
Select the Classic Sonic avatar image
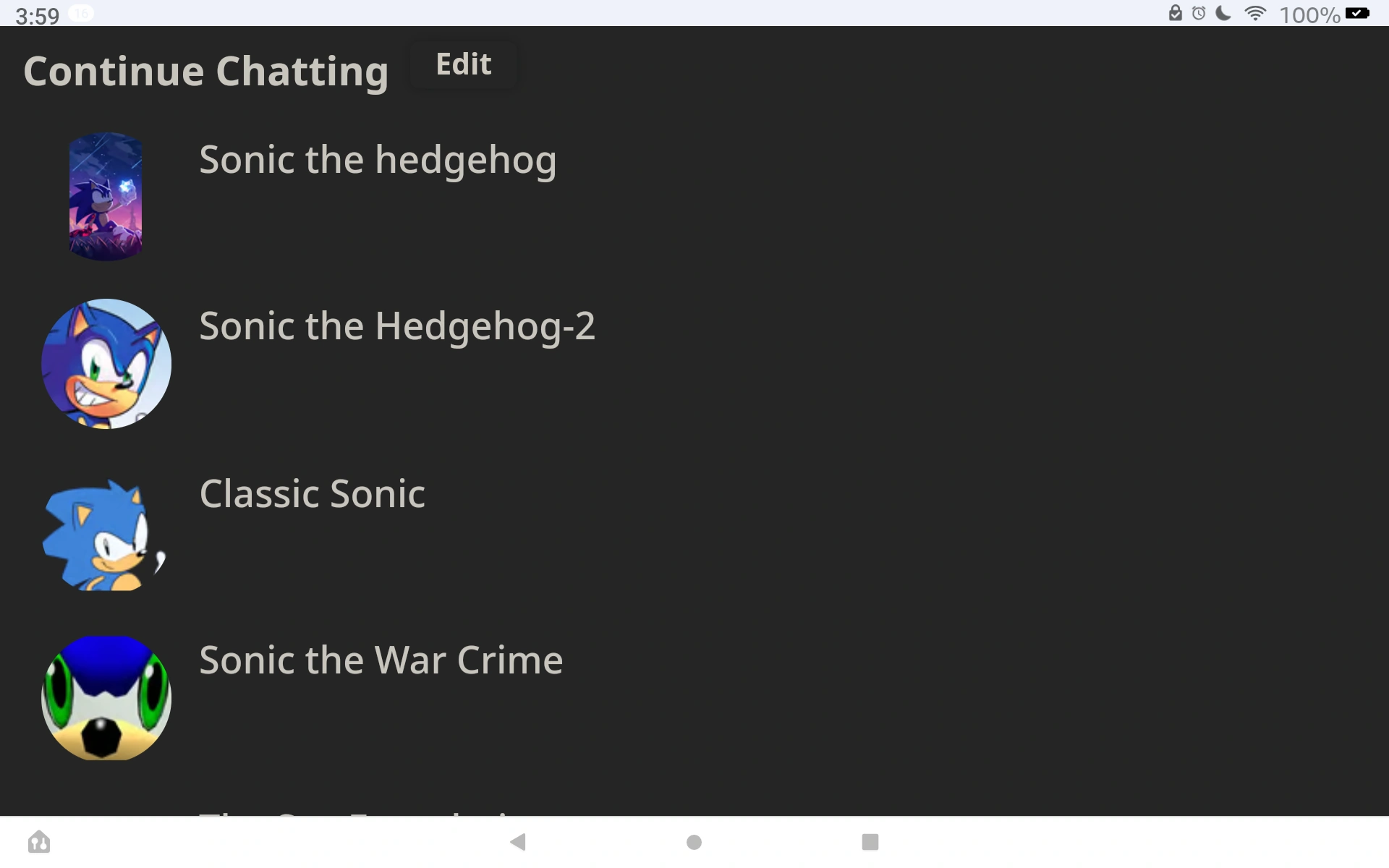[x=105, y=535]
